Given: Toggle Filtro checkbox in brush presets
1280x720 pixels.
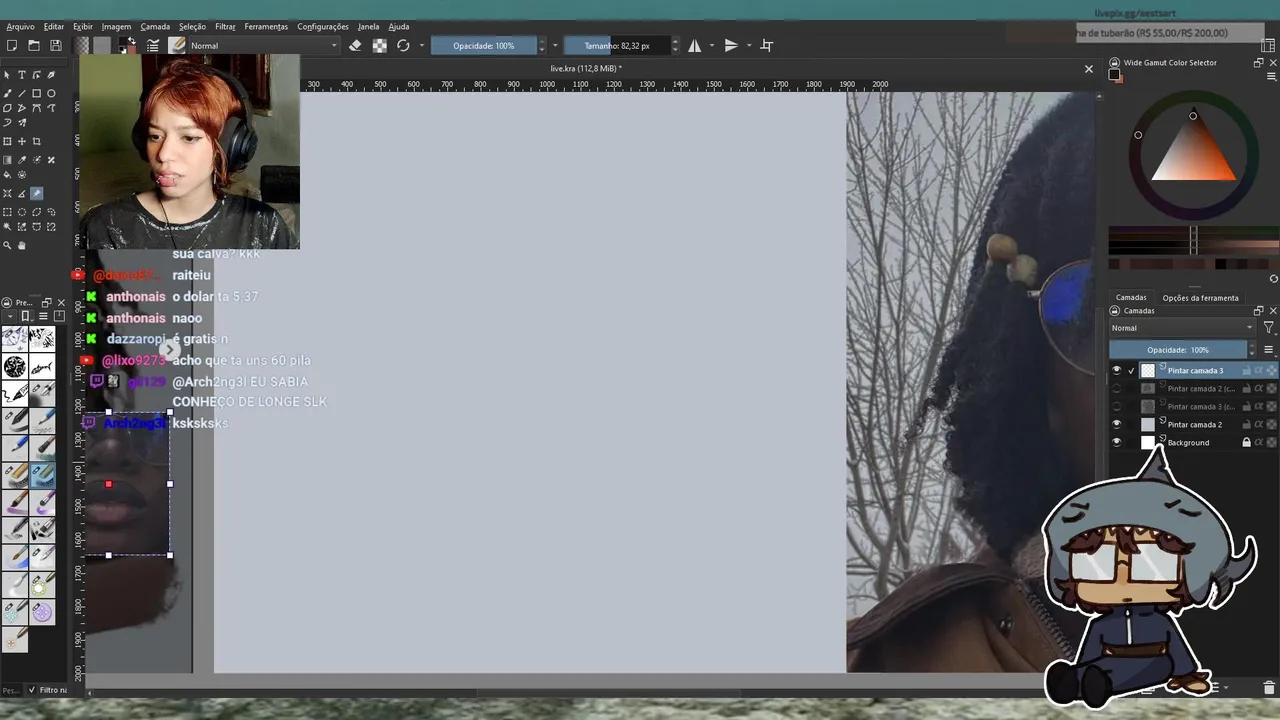Looking at the screenshot, I should tap(31, 690).
